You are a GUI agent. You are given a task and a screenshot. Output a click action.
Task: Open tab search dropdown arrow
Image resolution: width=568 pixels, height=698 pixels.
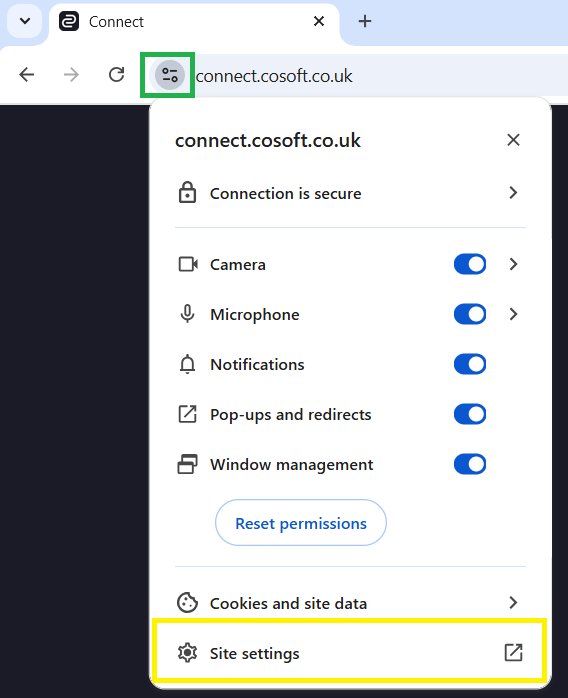tap(25, 21)
